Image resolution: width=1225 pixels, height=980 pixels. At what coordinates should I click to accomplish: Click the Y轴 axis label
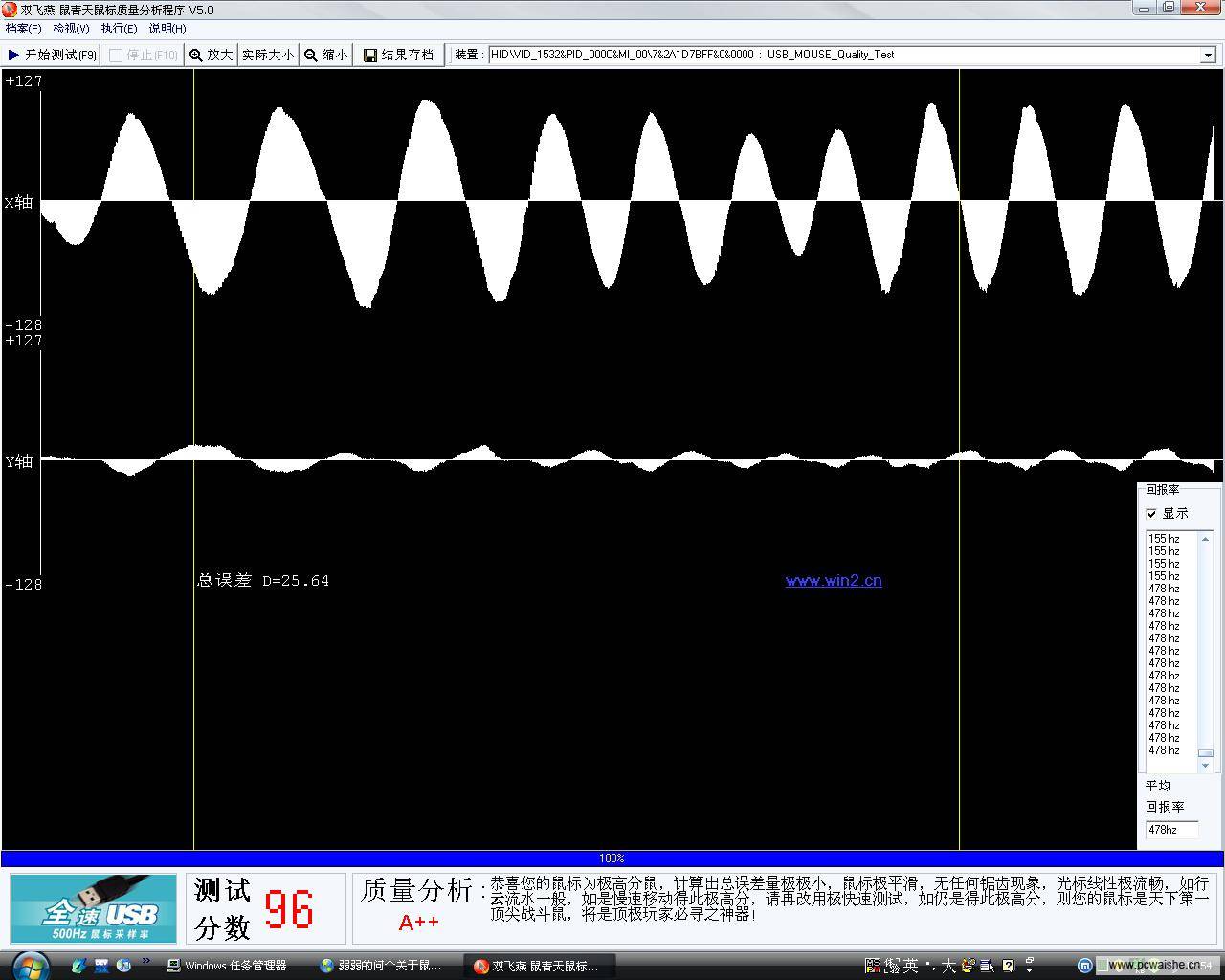[x=18, y=461]
